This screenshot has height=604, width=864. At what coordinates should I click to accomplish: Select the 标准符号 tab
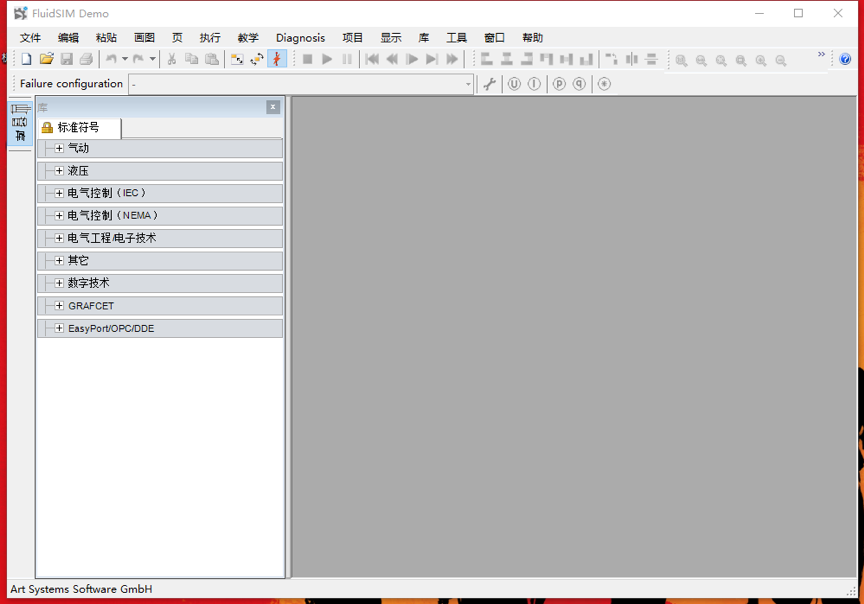[x=78, y=128]
